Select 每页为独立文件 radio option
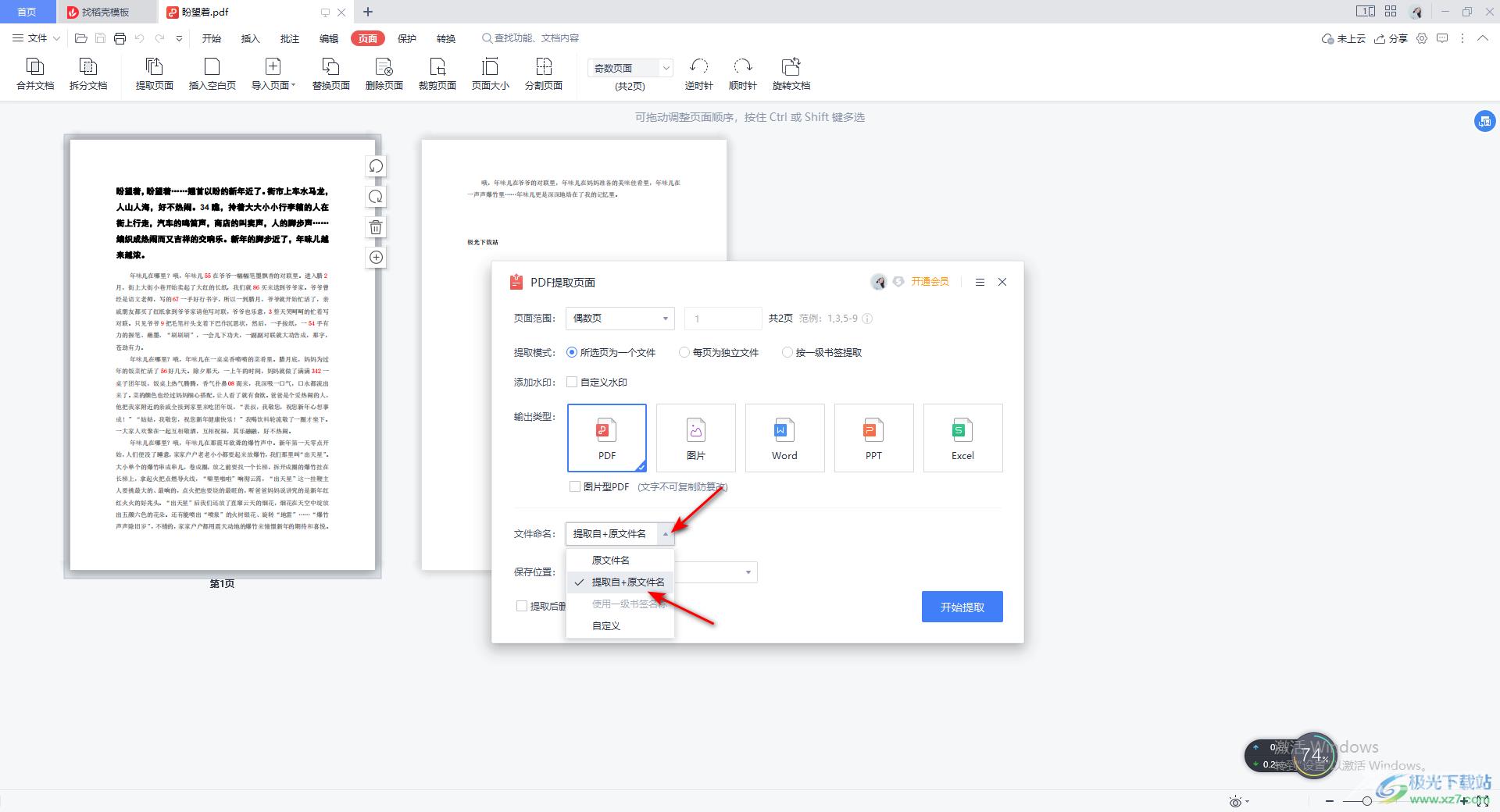 [x=719, y=353]
